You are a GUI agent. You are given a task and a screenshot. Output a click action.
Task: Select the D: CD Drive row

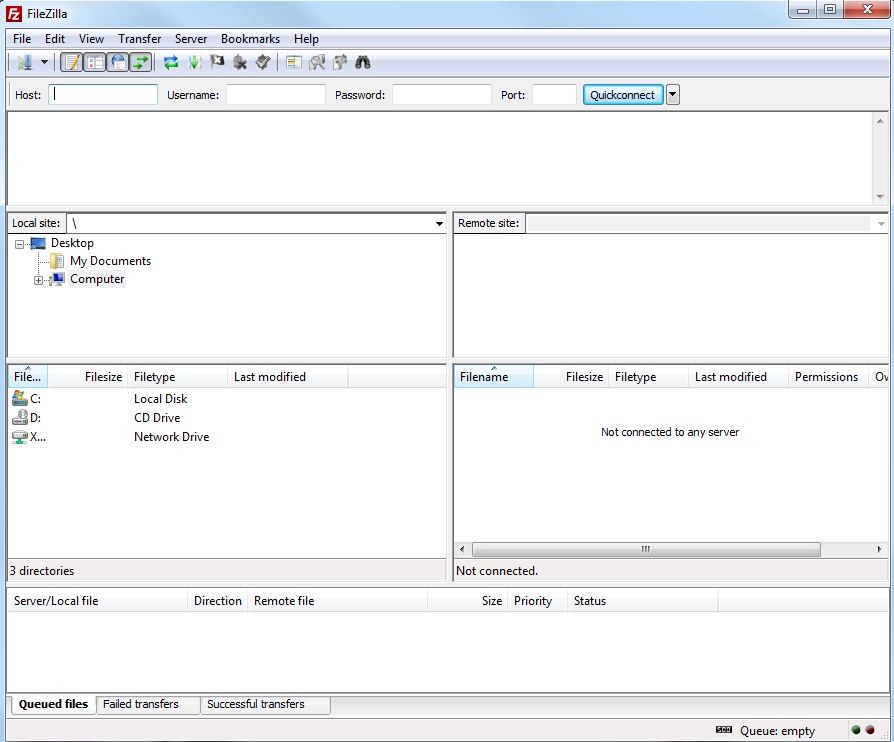coord(227,417)
